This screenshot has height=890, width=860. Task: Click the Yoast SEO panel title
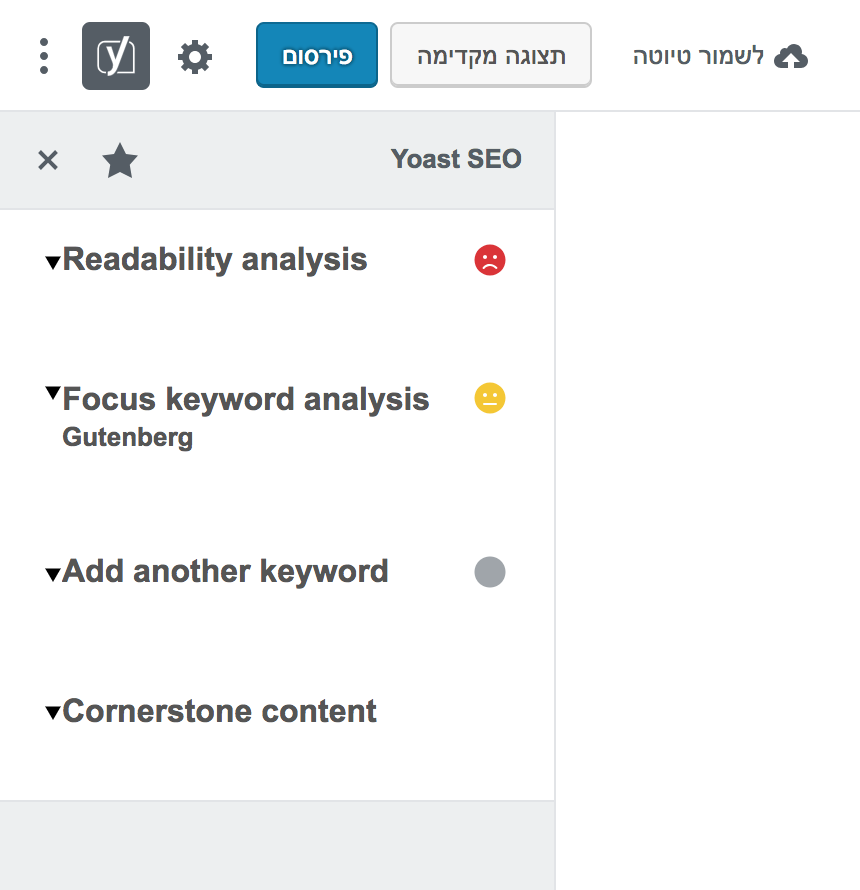456,158
